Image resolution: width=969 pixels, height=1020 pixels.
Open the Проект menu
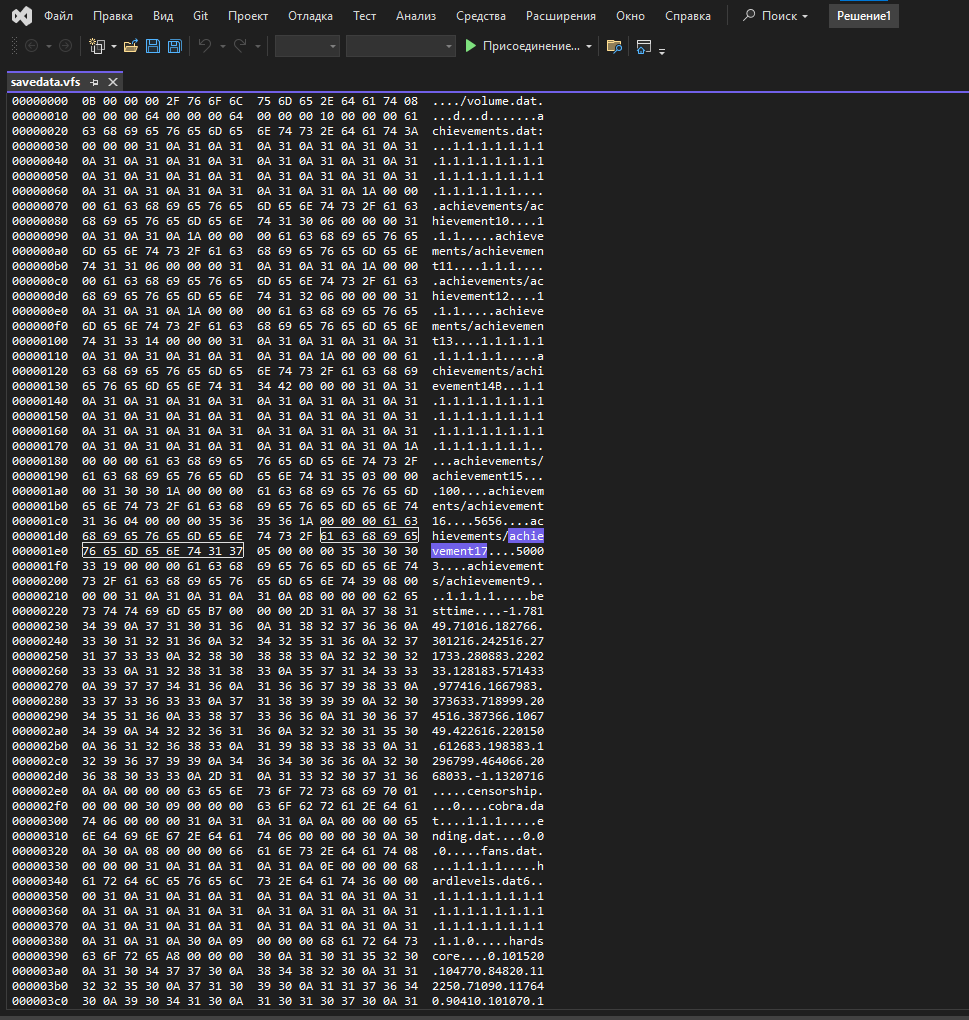(x=248, y=16)
